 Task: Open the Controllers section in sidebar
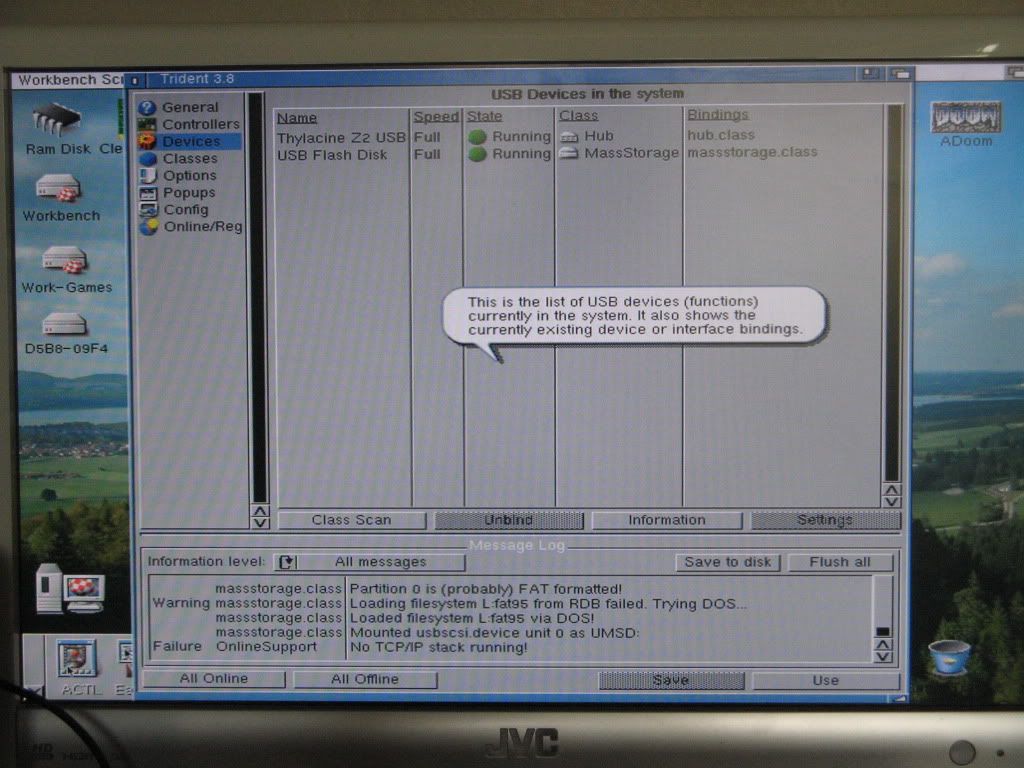[200, 124]
